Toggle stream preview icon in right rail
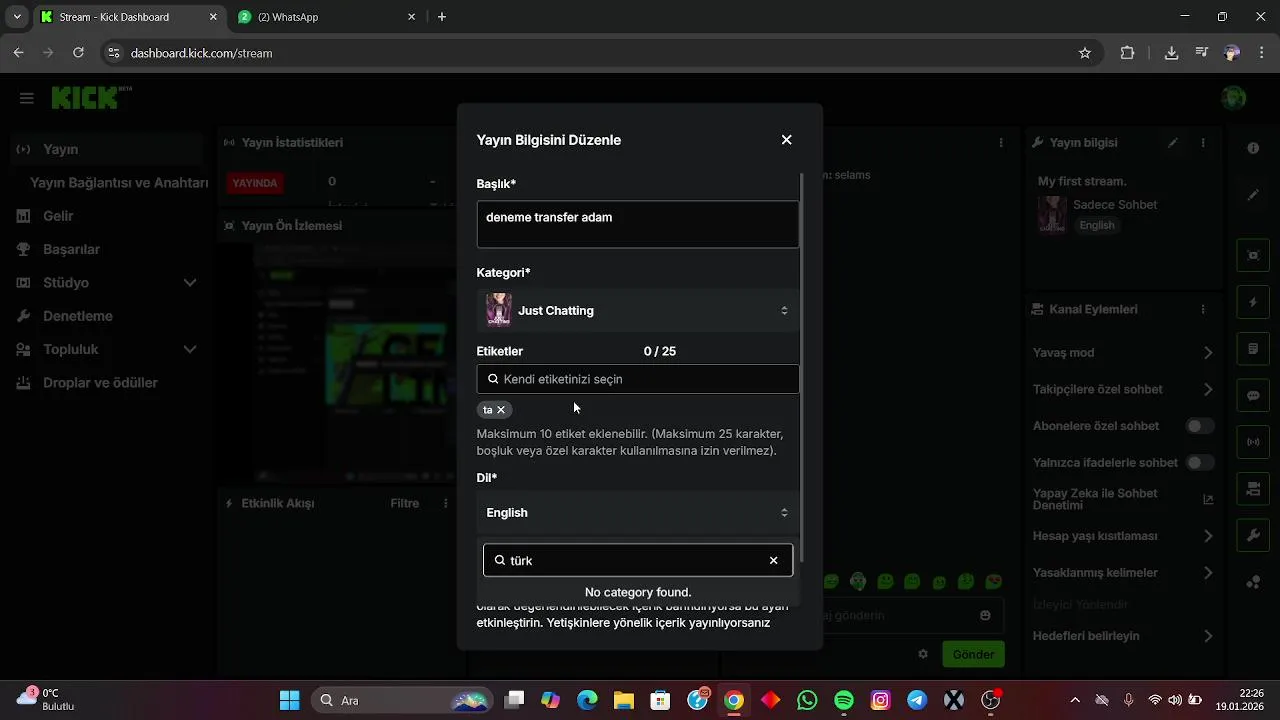This screenshot has width=1280, height=720. pyautogui.click(x=1253, y=256)
